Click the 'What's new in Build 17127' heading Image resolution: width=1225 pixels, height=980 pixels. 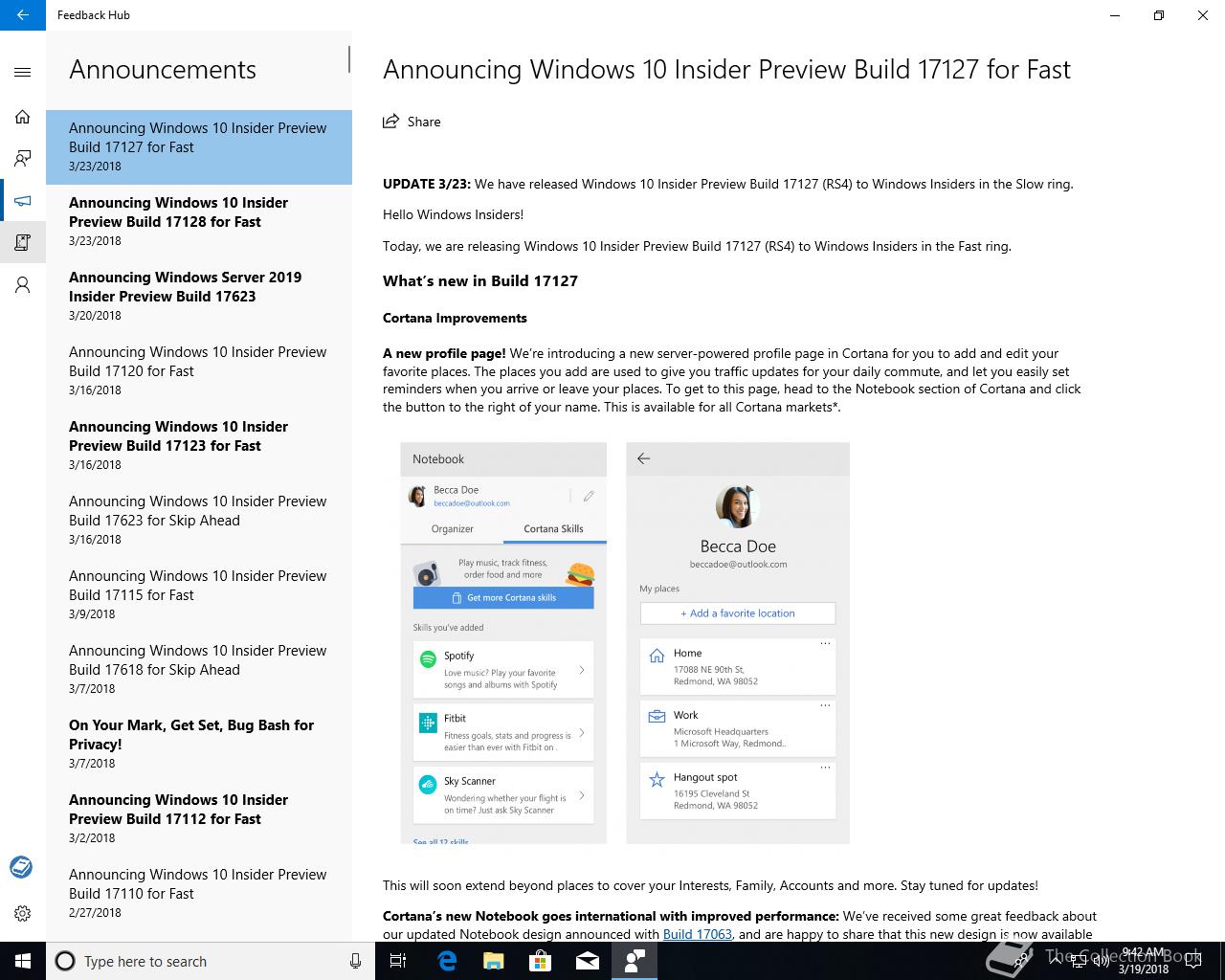coord(480,280)
